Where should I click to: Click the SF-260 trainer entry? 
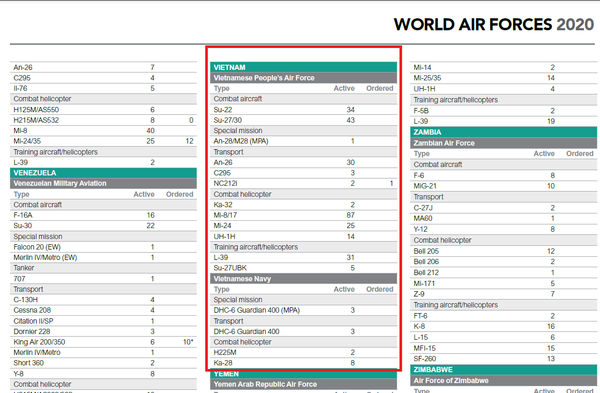click(503, 359)
